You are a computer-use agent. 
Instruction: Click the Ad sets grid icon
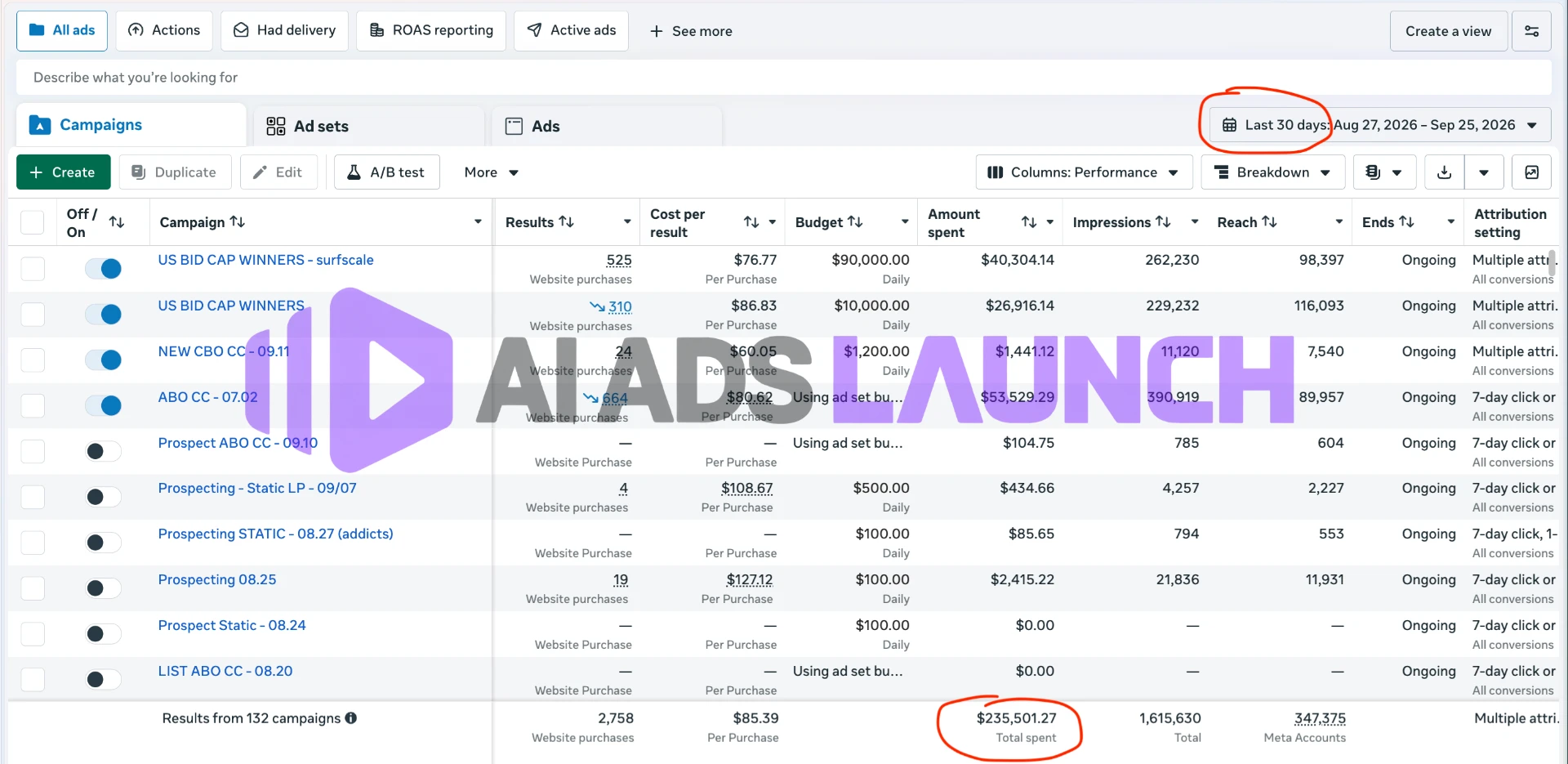pyautogui.click(x=276, y=126)
